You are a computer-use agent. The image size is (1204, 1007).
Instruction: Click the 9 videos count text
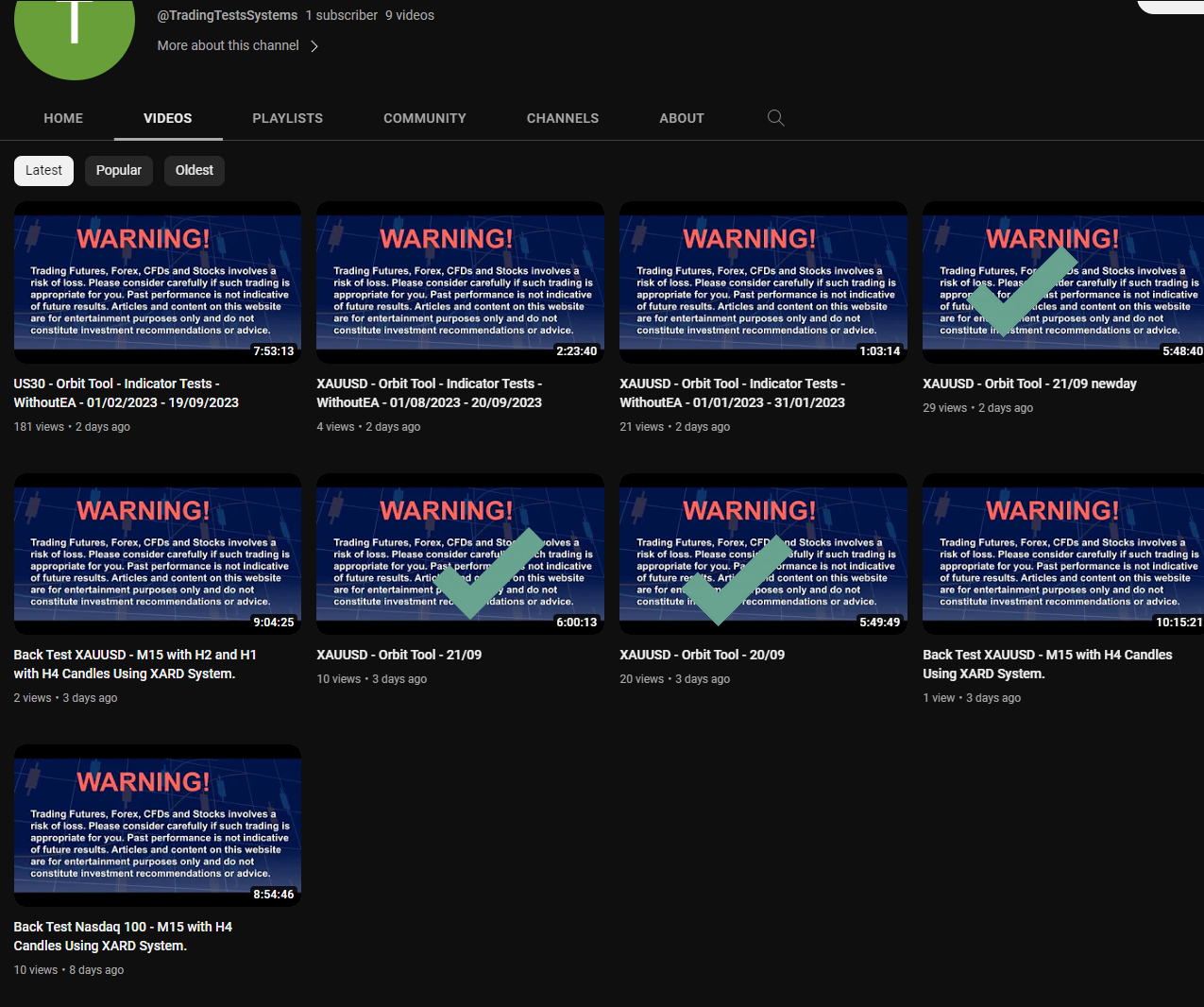coord(410,15)
